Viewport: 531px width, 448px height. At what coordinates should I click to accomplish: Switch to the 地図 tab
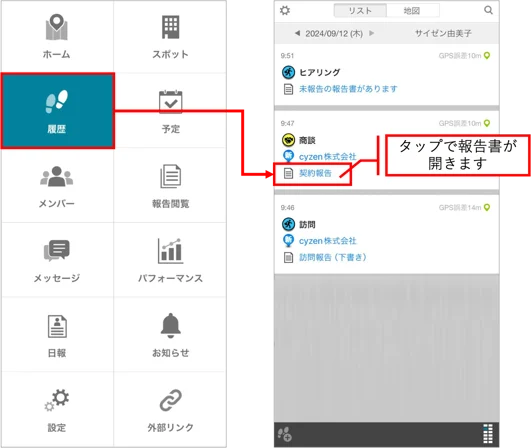pos(412,10)
